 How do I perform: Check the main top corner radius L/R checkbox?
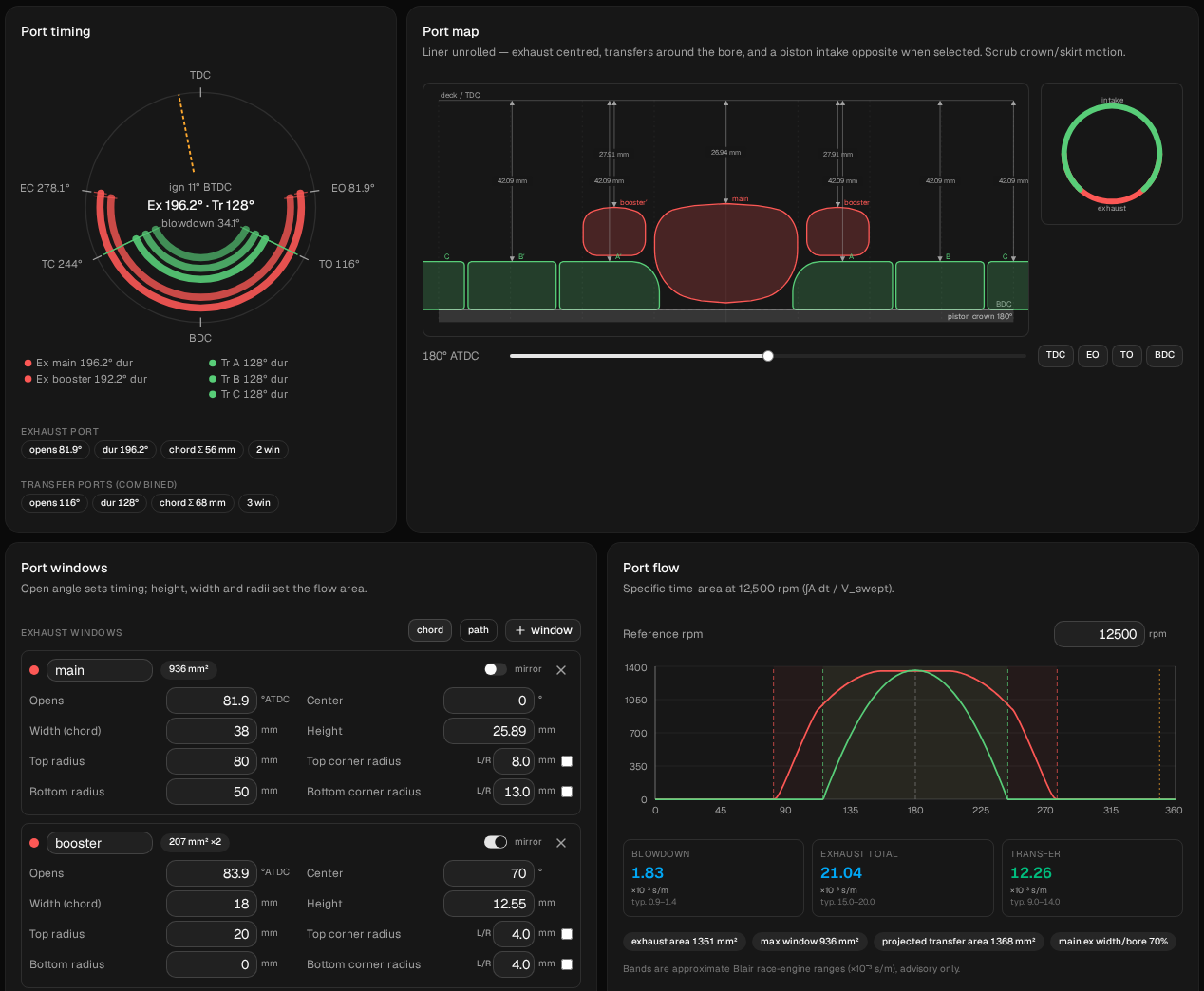567,761
